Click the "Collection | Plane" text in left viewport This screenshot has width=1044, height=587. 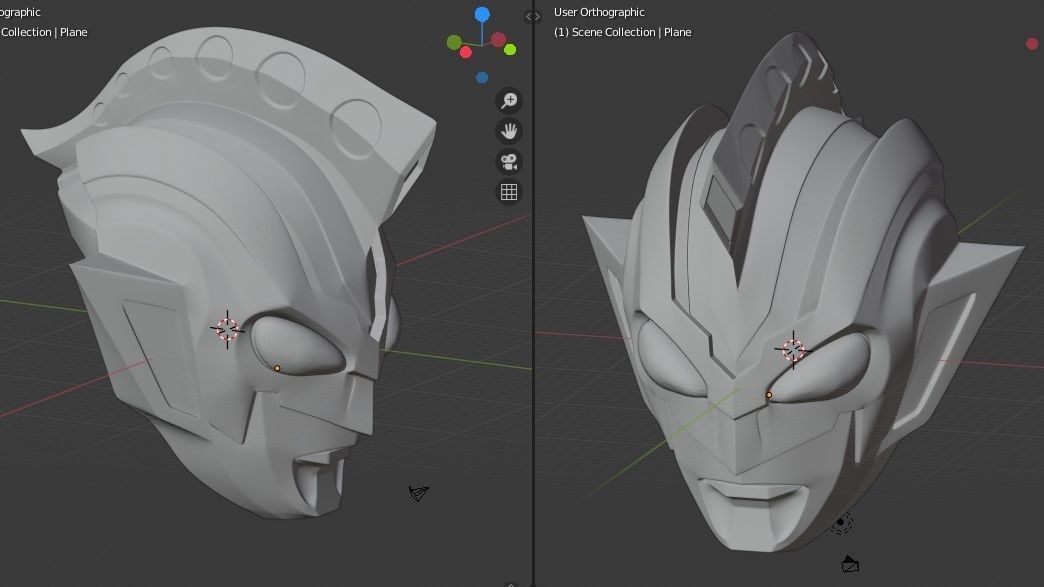[x=44, y=32]
